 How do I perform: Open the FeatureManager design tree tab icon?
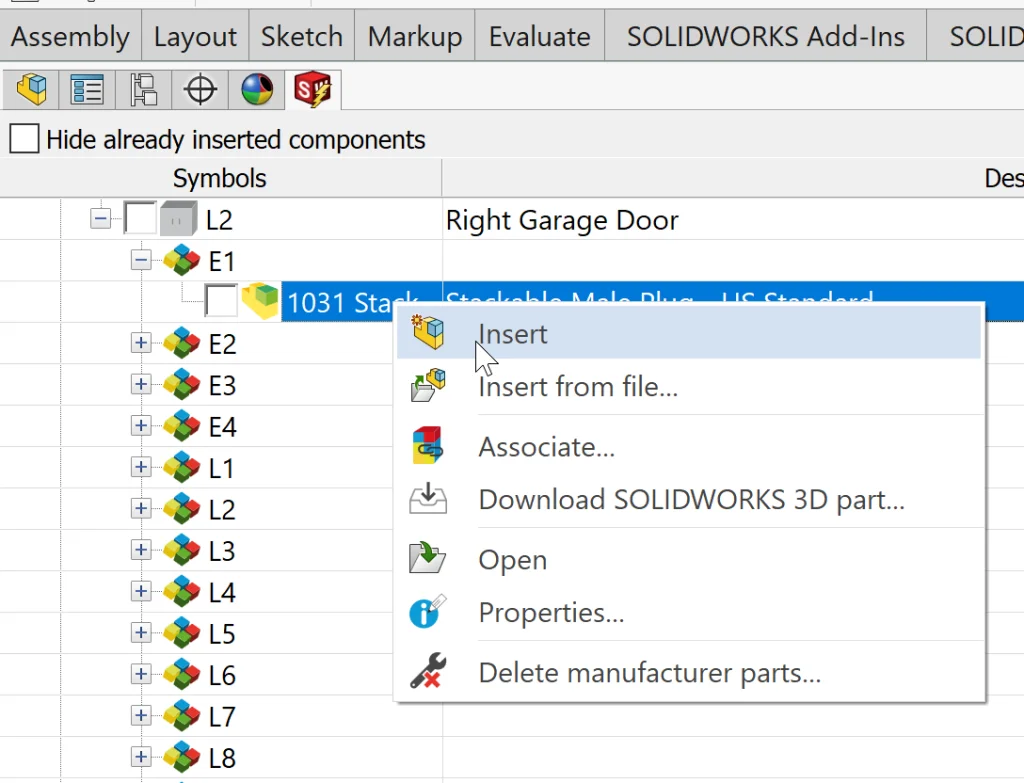32,90
